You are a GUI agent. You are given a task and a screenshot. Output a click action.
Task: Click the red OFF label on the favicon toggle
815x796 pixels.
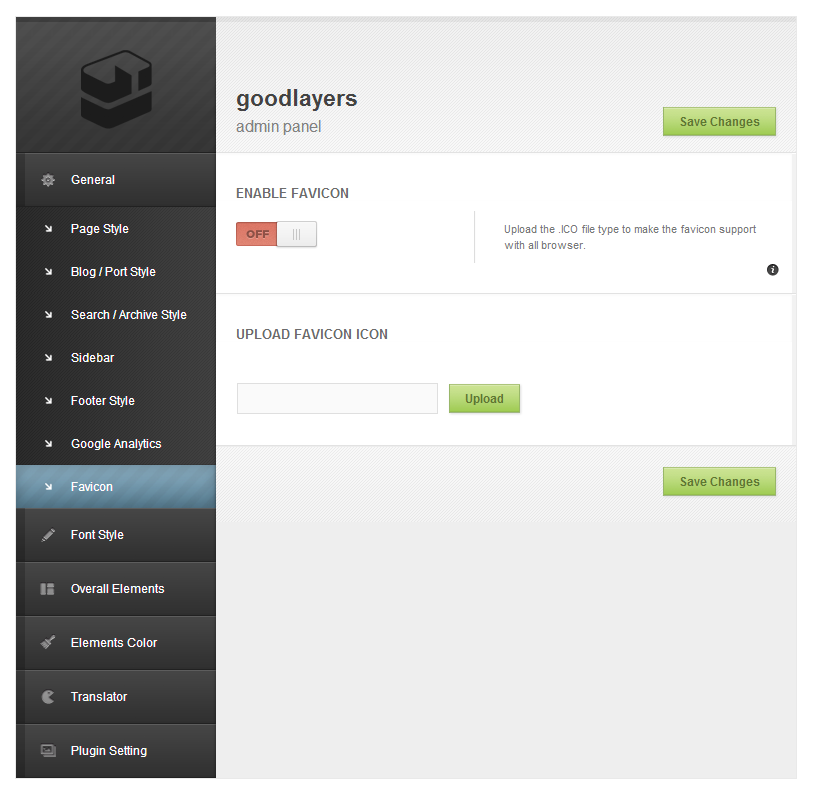[x=257, y=234]
